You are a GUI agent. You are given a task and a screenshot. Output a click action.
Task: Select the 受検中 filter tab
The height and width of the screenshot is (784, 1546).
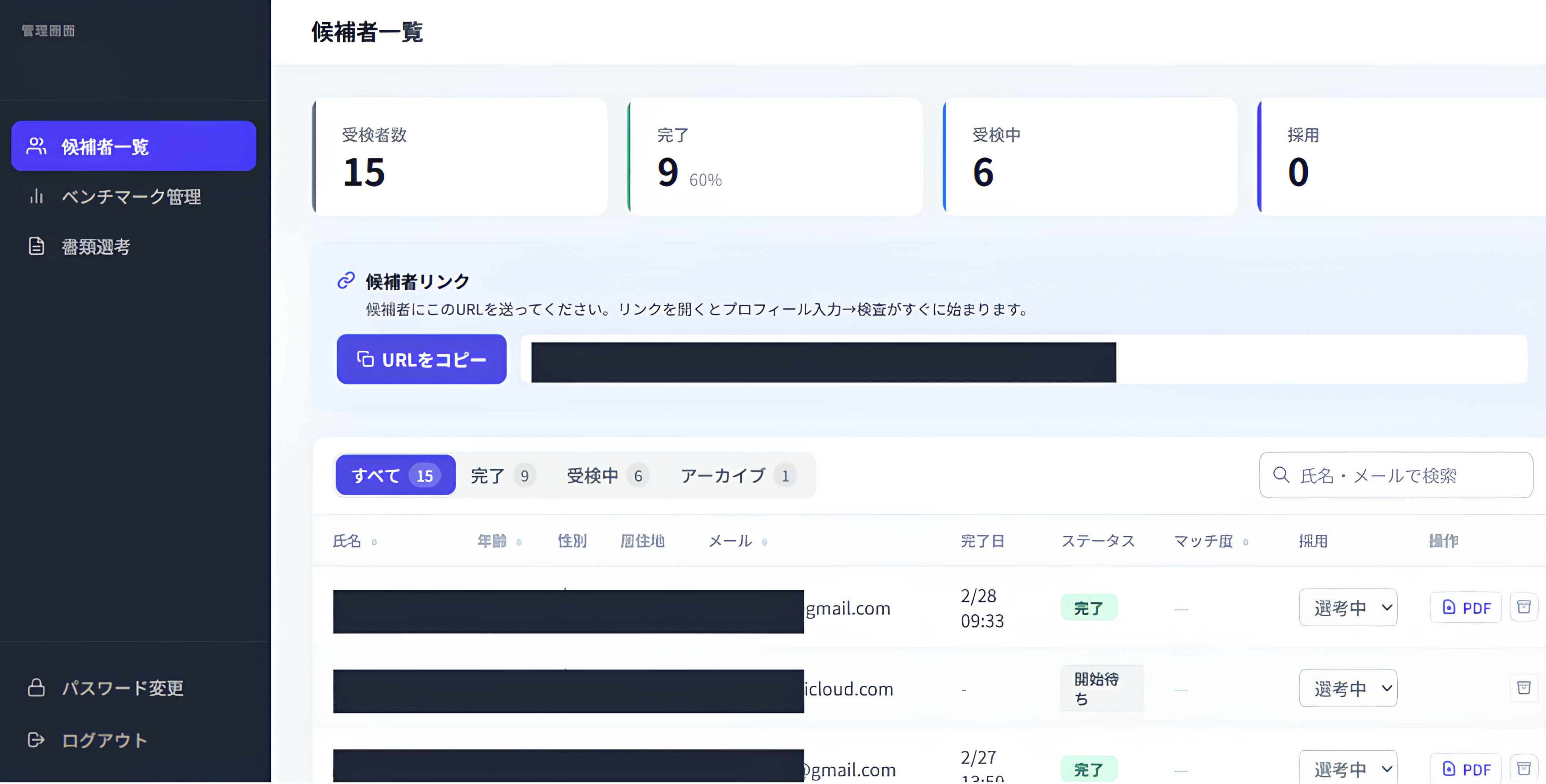[x=606, y=476]
